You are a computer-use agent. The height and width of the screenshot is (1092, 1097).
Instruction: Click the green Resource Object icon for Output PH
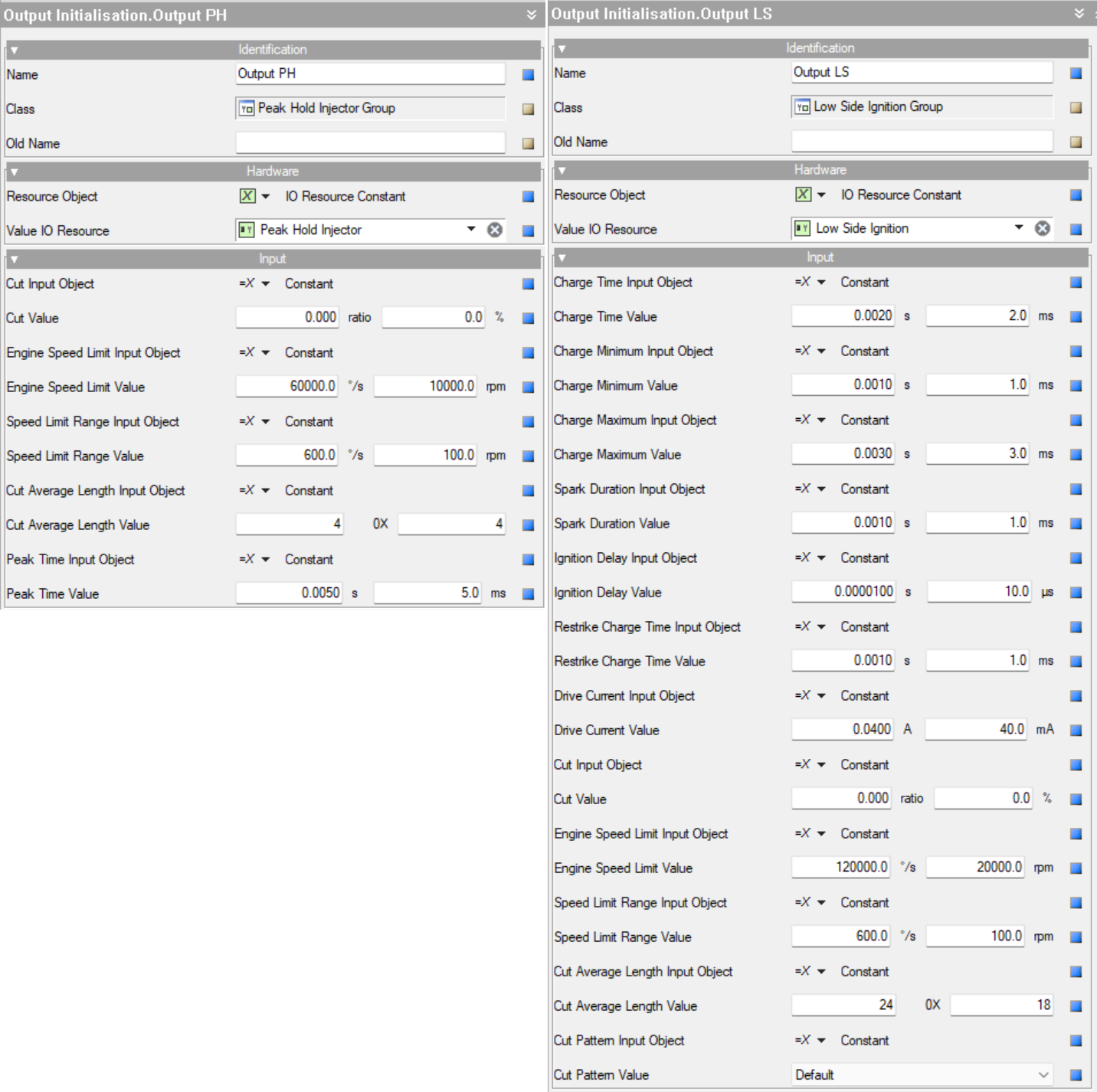pyautogui.click(x=249, y=196)
